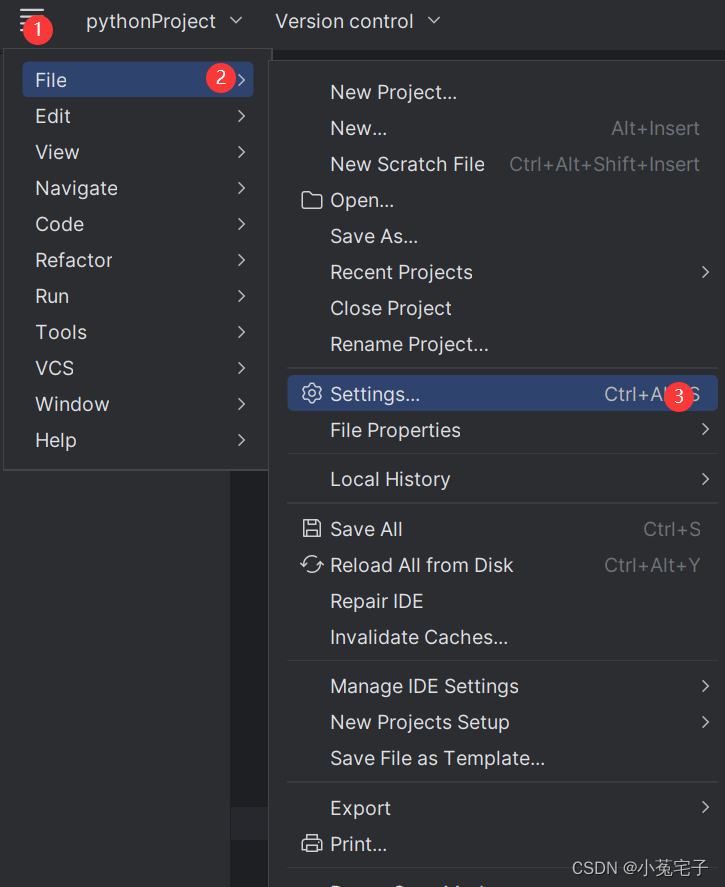
Task: Select Close Project menu entry
Action: [391, 308]
